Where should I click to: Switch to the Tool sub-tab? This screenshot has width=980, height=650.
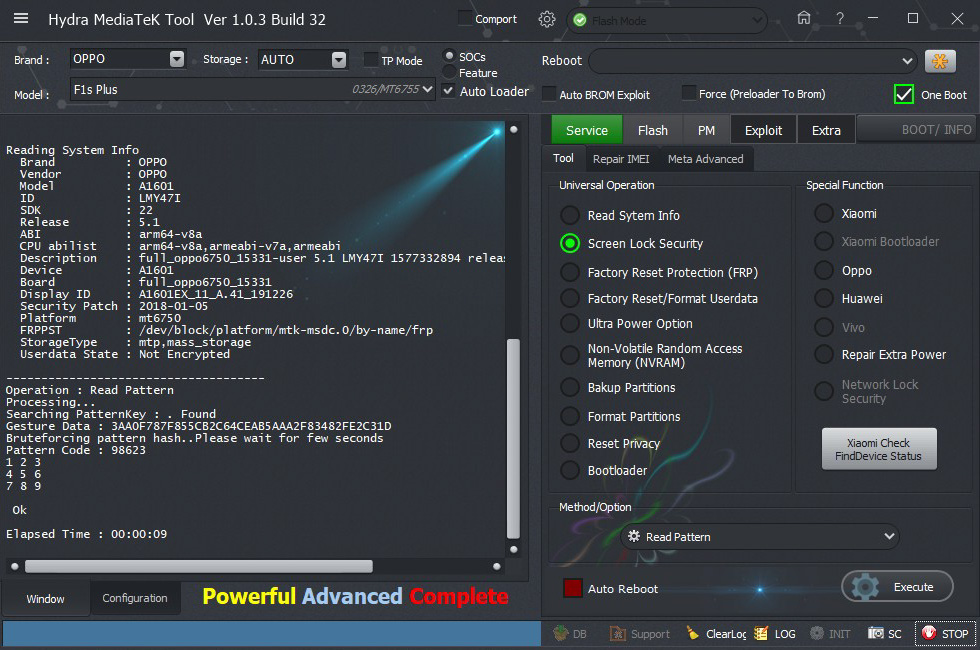563,158
